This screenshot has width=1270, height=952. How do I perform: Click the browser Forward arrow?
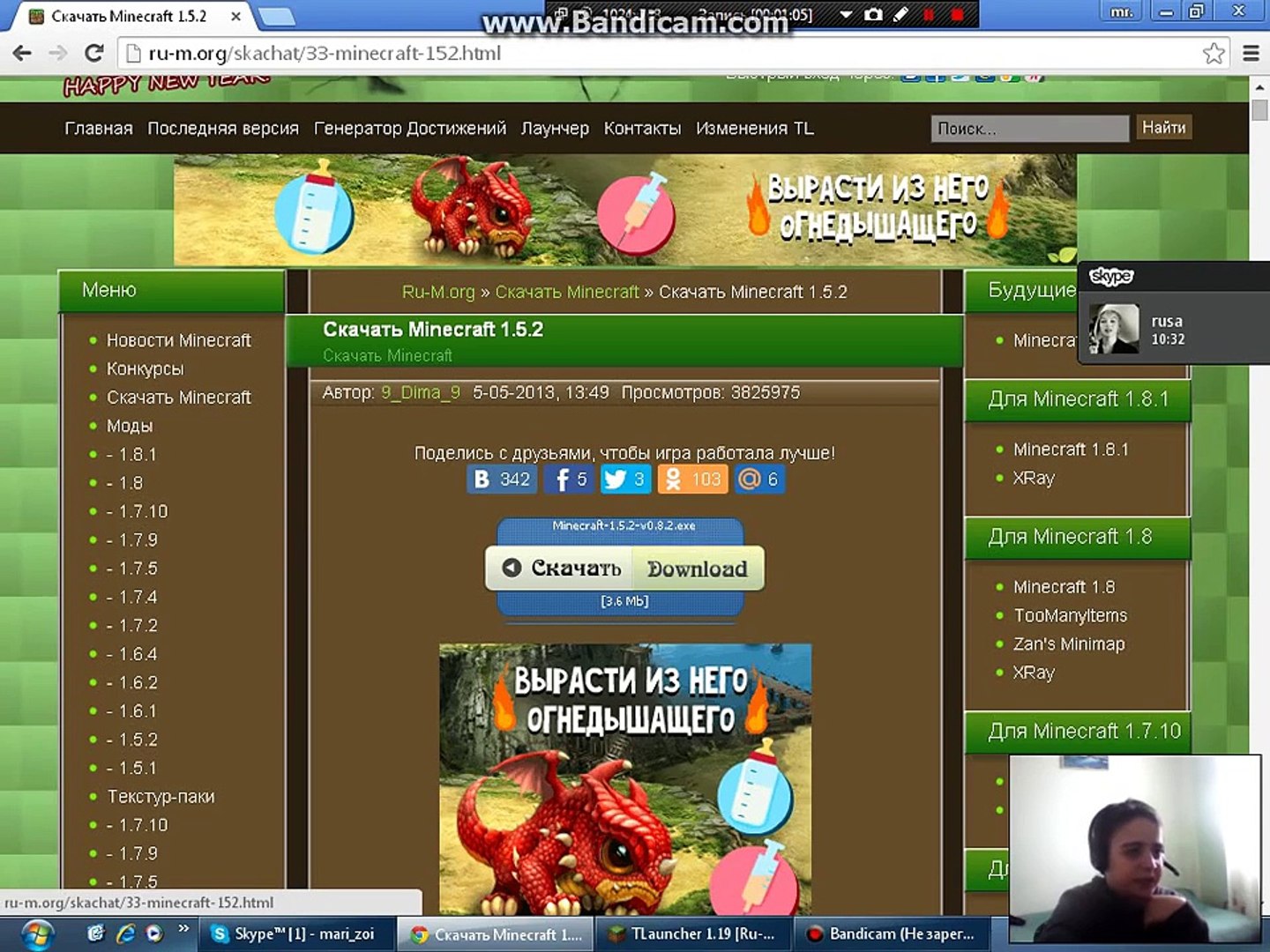pyautogui.click(x=58, y=53)
